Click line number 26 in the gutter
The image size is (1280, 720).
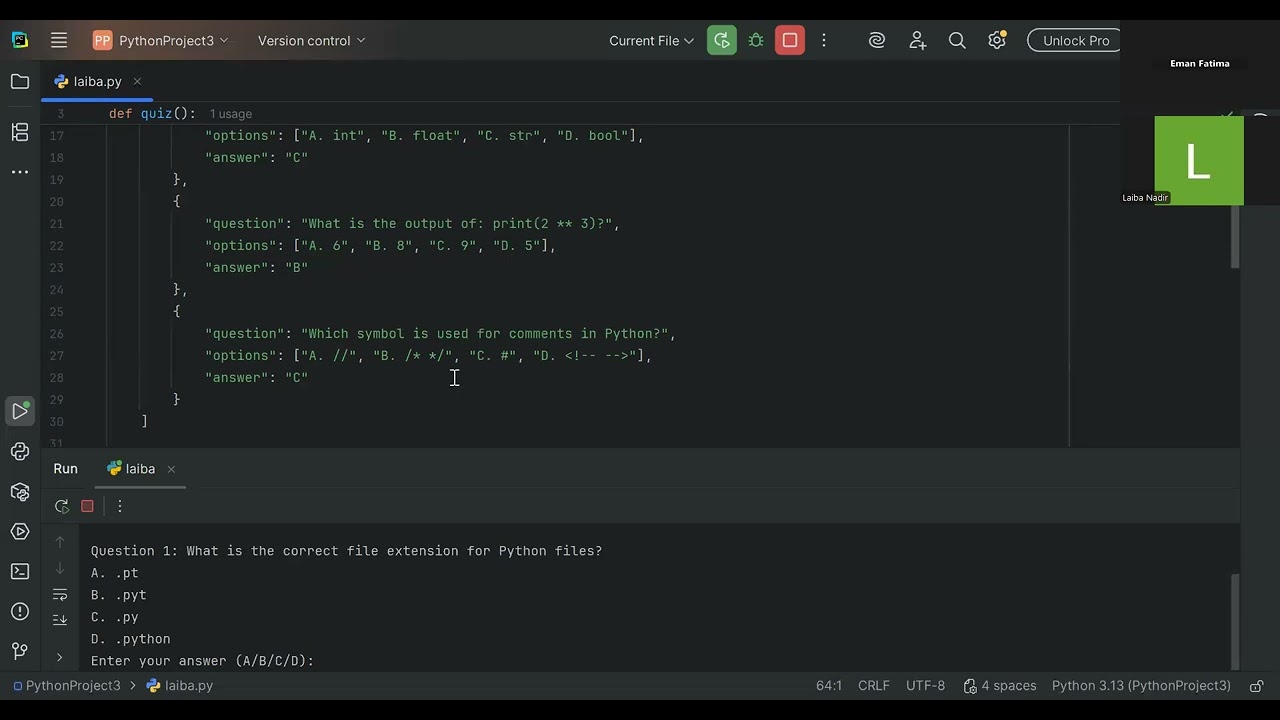56,334
